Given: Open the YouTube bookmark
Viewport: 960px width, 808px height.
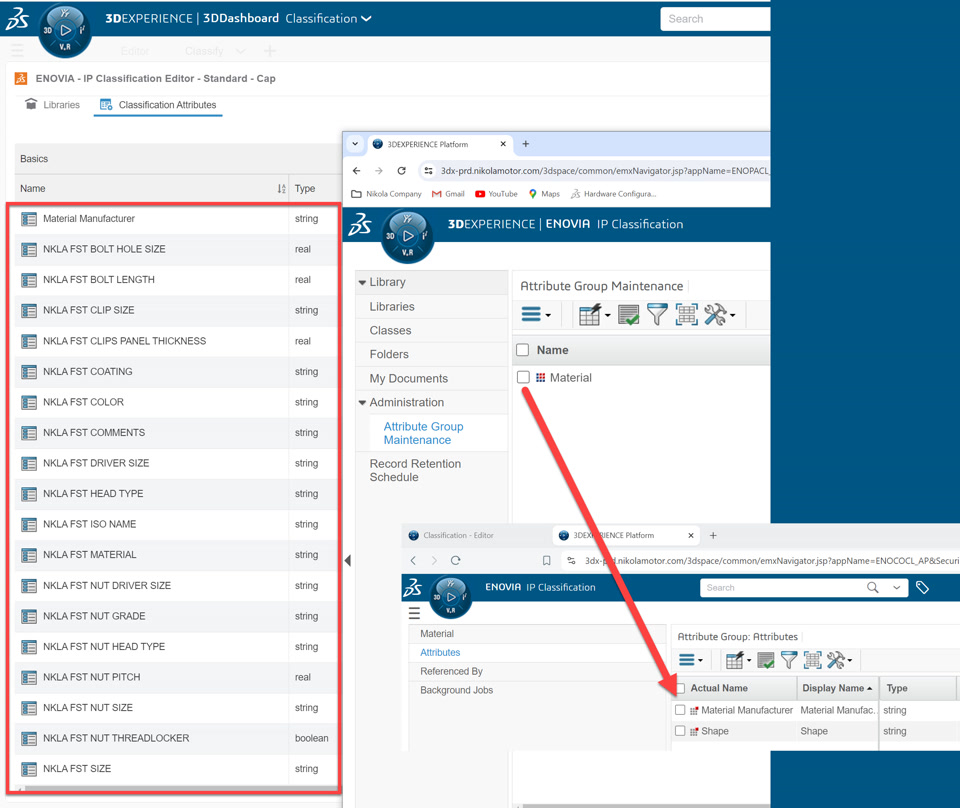Looking at the screenshot, I should coord(497,194).
